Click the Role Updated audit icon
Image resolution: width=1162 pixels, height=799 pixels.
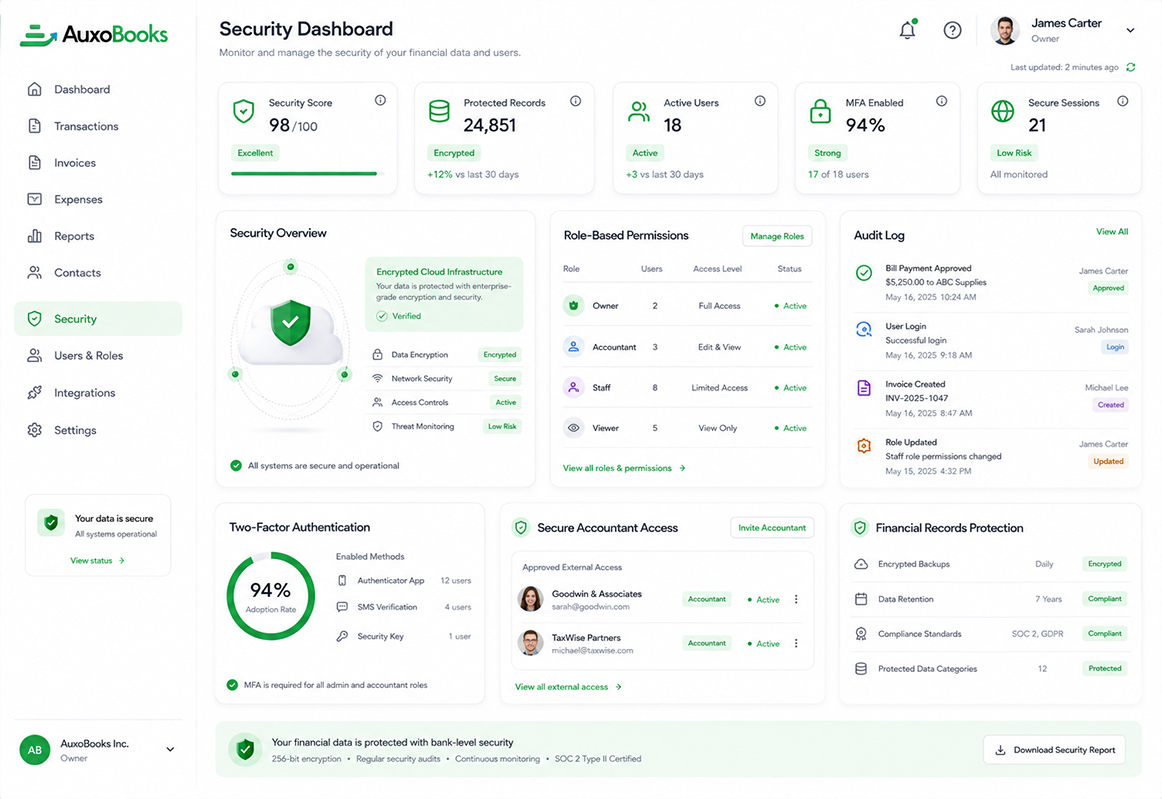click(864, 445)
